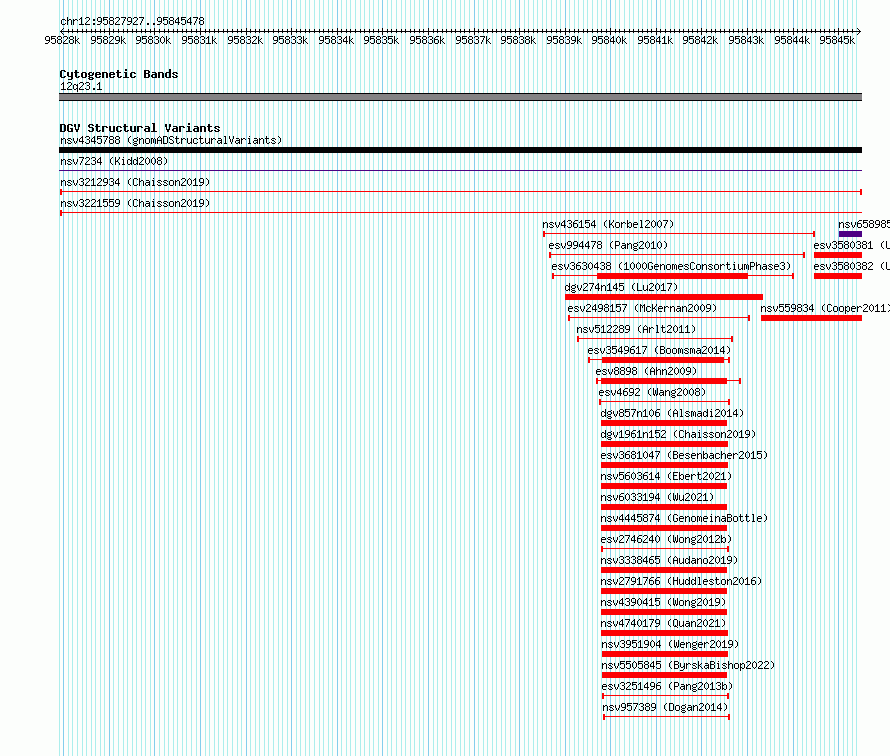Viewport: 890px width, 756px height.
Task: Click the nsv2791766 (Huddleston2016) label
Action: pos(681,581)
